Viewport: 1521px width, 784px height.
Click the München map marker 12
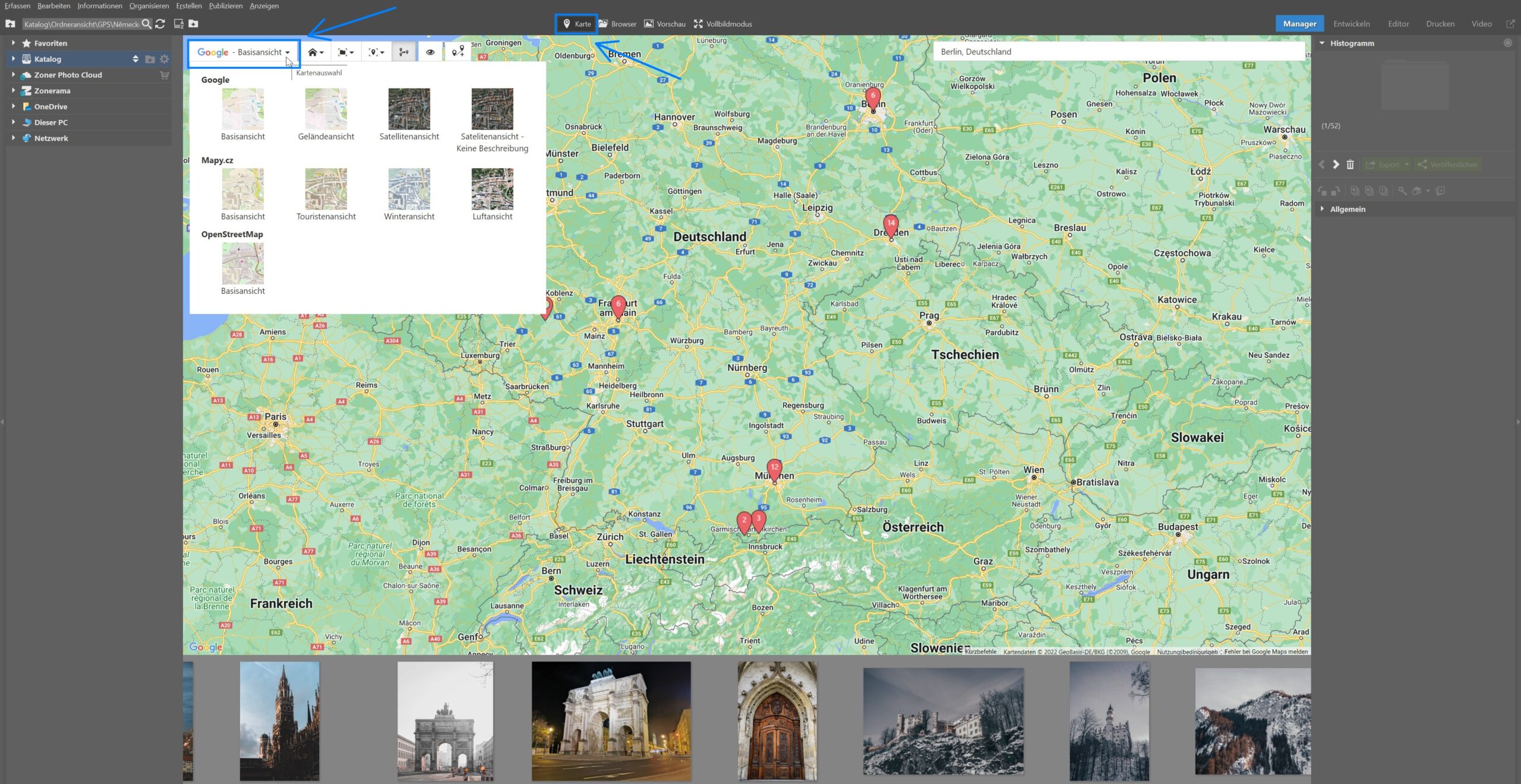774,470
